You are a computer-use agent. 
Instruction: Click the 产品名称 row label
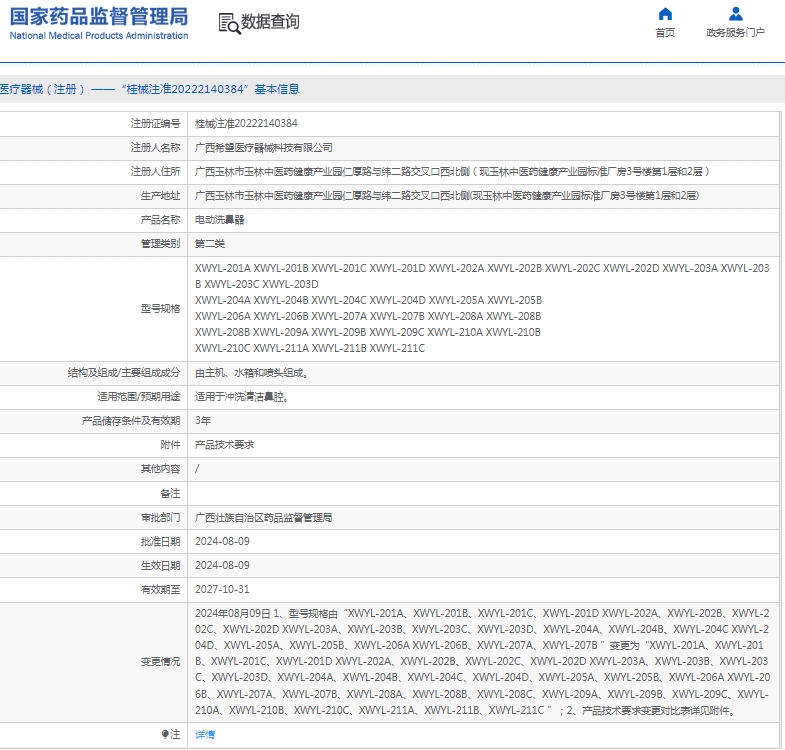[160, 220]
